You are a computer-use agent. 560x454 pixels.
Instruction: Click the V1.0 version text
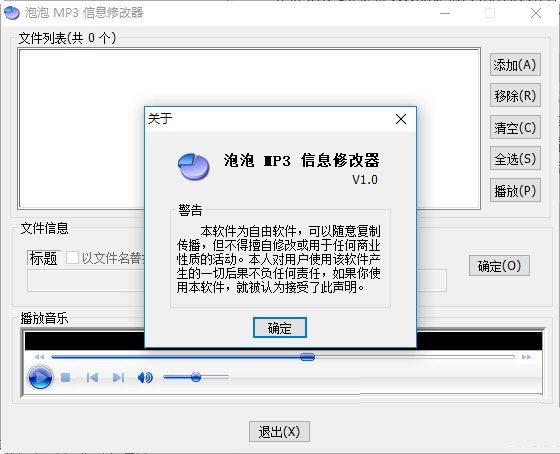pos(365,180)
